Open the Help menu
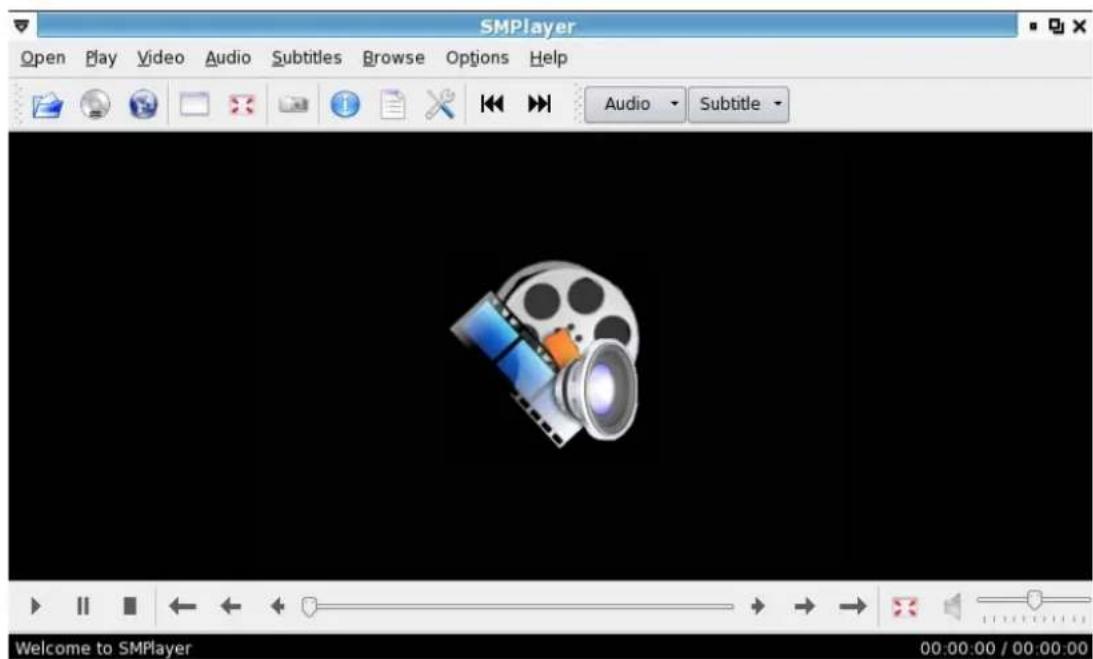Viewport: 1093px width, 659px height. tap(549, 58)
